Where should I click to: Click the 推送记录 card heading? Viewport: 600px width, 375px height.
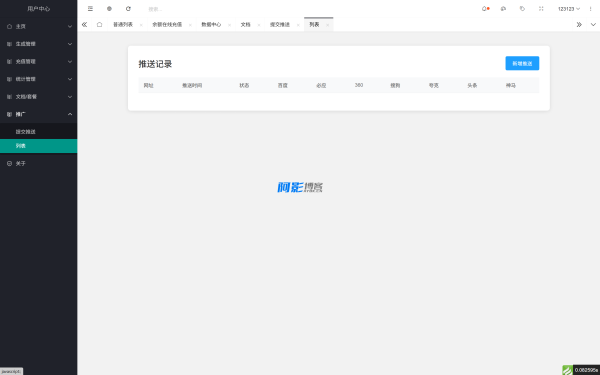(155, 64)
